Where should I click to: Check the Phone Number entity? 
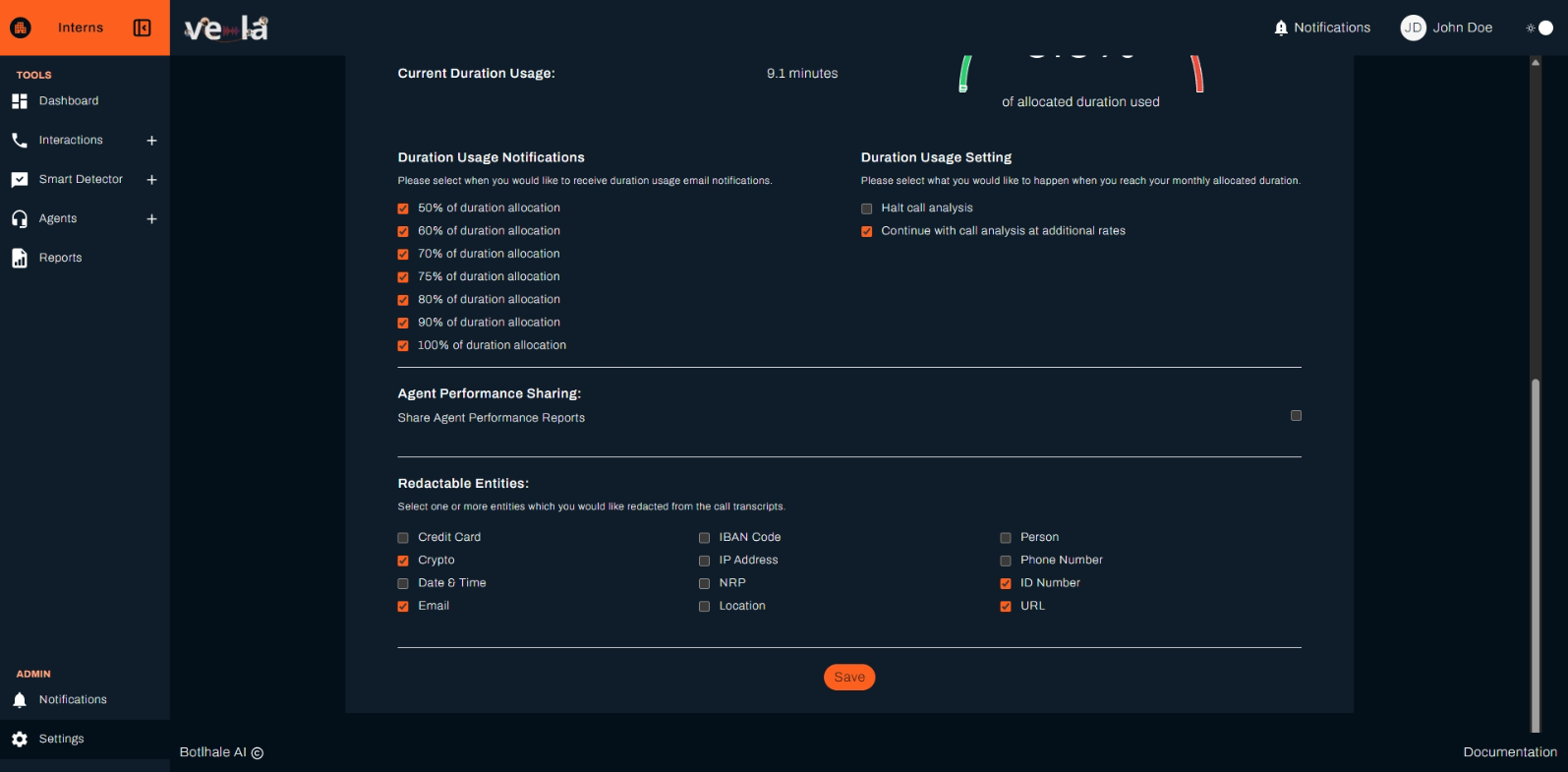point(1006,561)
